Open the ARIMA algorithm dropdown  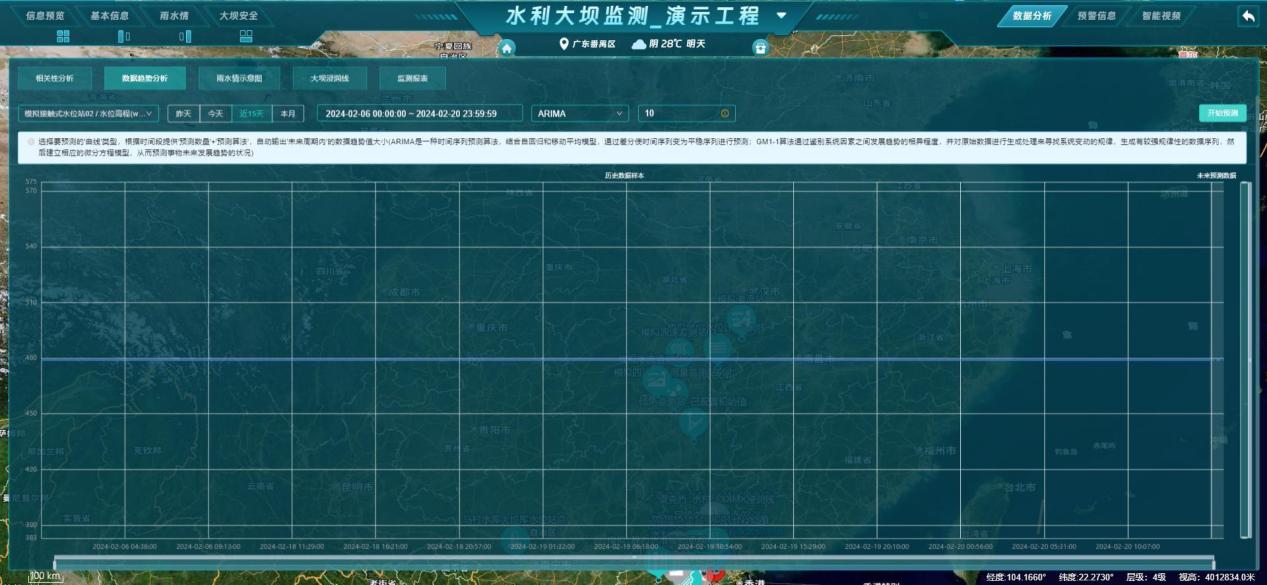coord(580,114)
